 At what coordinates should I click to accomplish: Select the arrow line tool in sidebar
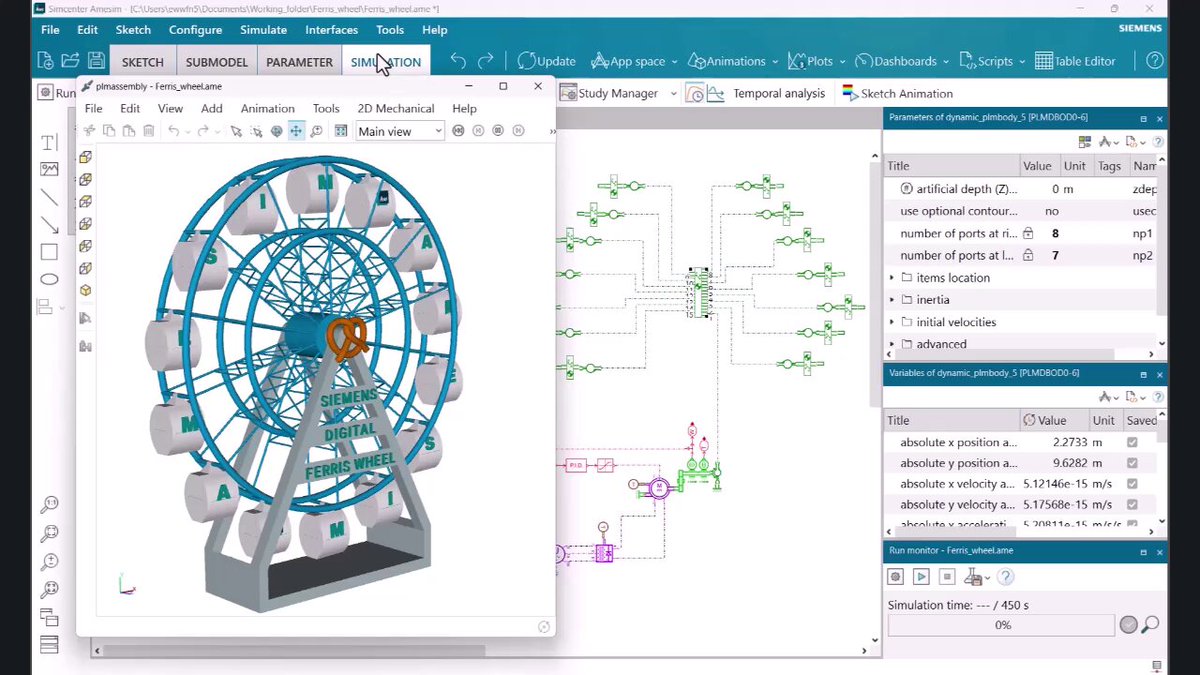tap(49, 225)
